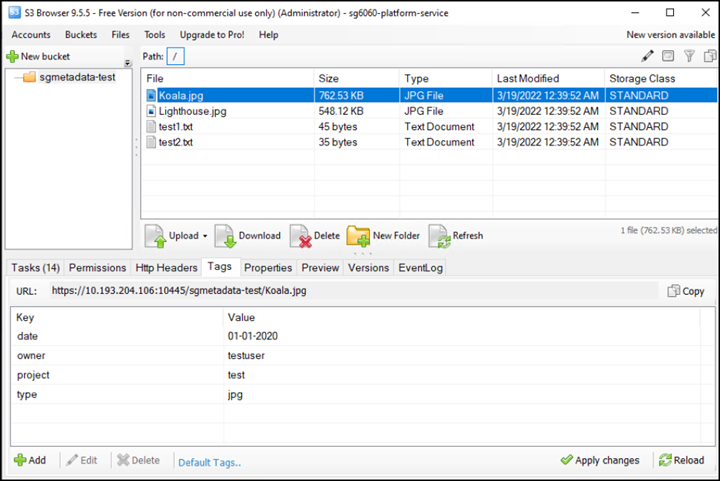Click the bucket panel options dropdown arrow
The width and height of the screenshot is (720, 481).
(x=128, y=63)
